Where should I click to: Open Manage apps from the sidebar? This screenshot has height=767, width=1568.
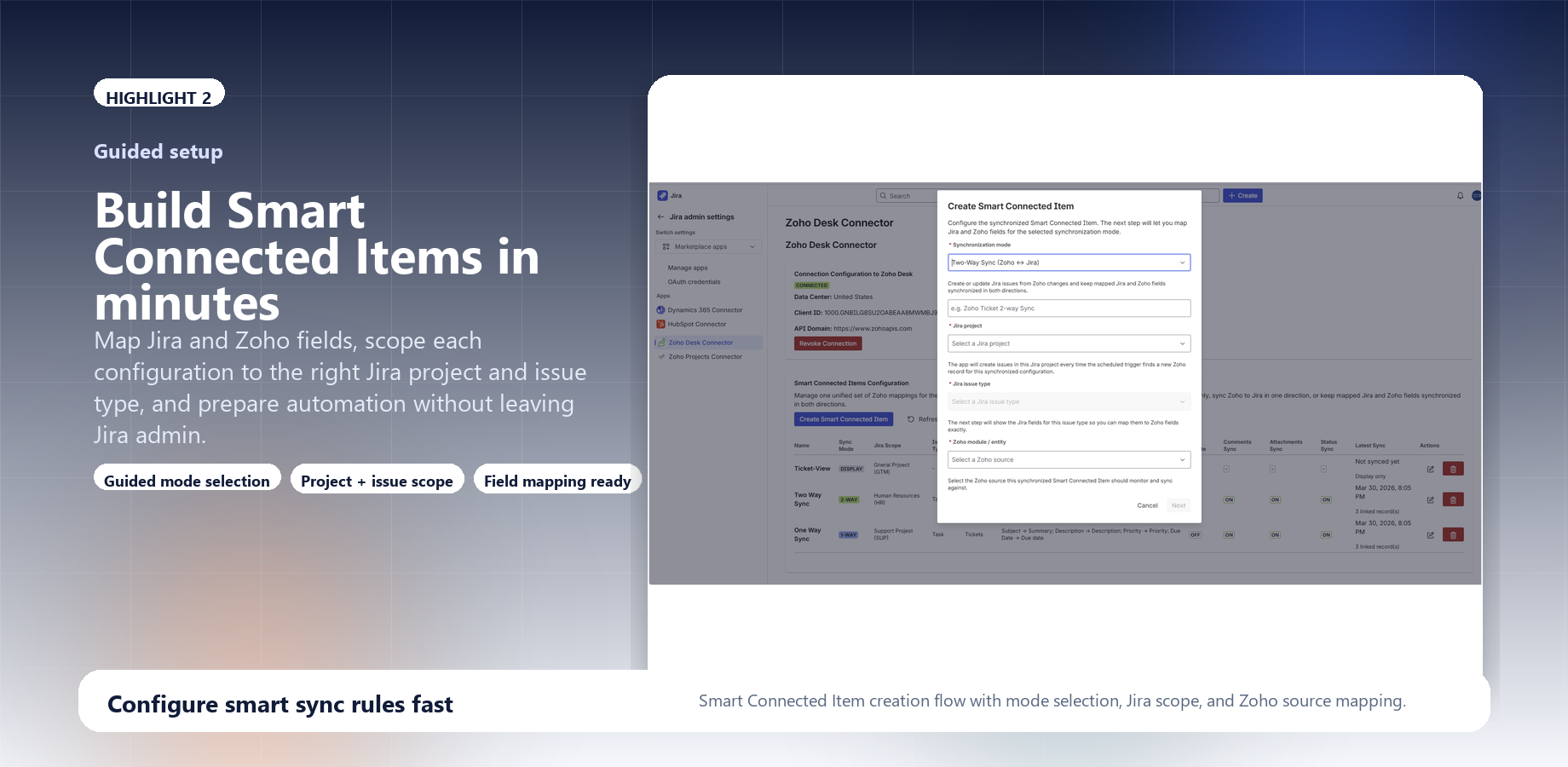(687, 267)
